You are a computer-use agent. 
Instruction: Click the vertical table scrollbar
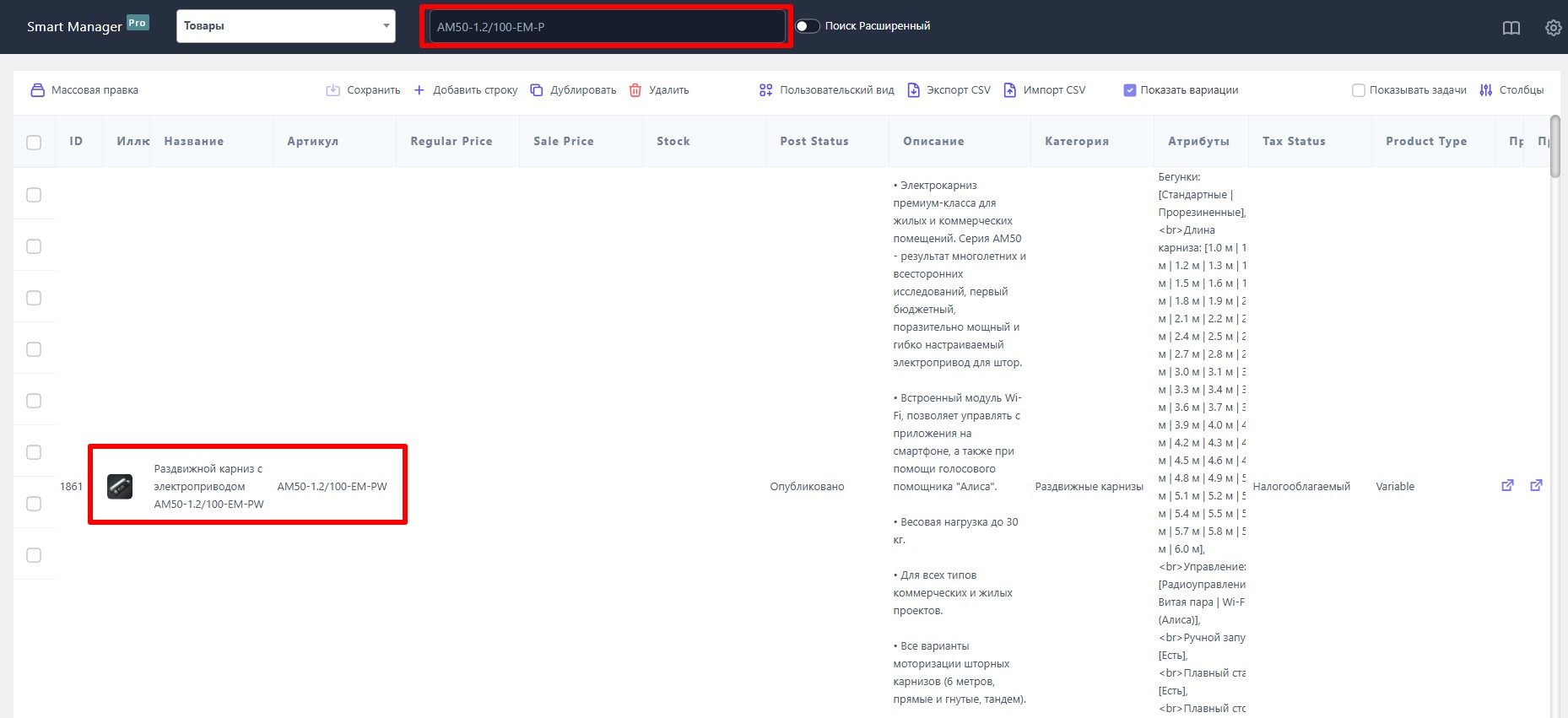pos(1555,146)
